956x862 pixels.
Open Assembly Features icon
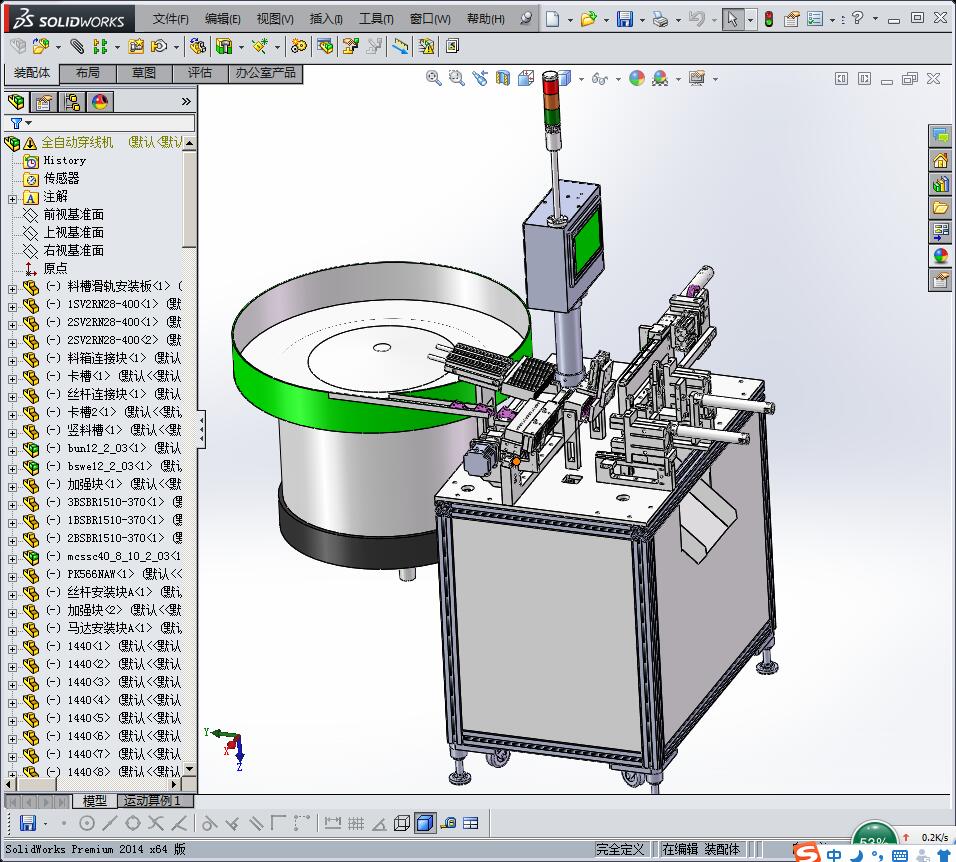[224, 46]
